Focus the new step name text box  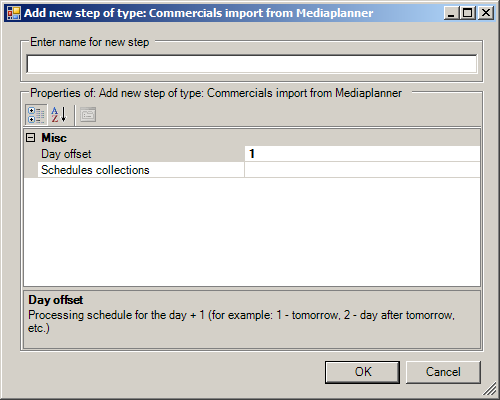[252, 64]
